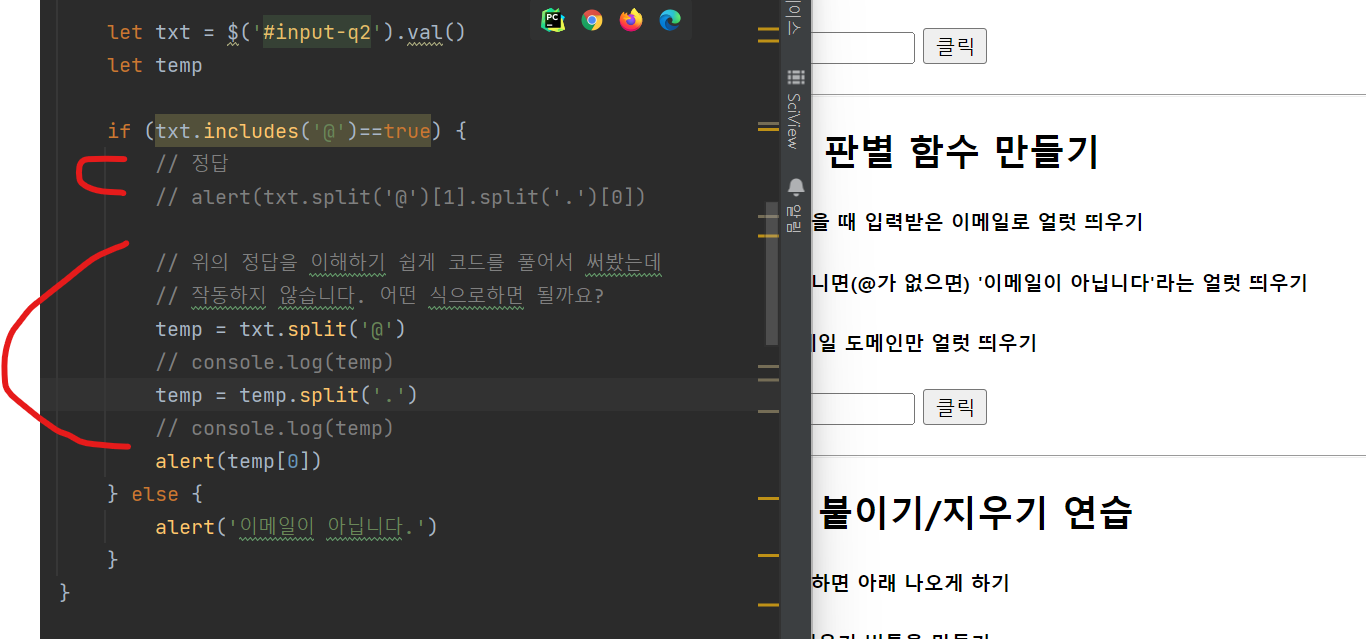Click the upper 클릭 button on the web page
The width and height of the screenshot is (1366, 639).
point(955,47)
